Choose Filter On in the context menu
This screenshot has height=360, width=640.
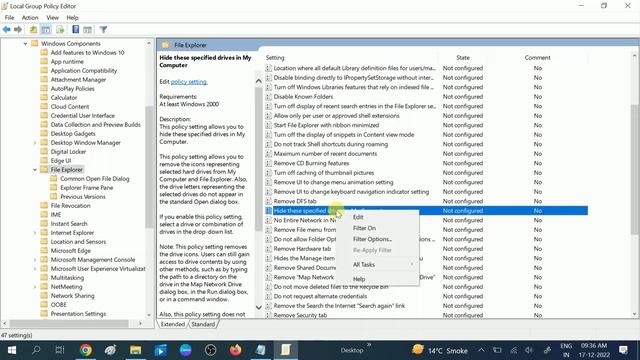click(378, 228)
